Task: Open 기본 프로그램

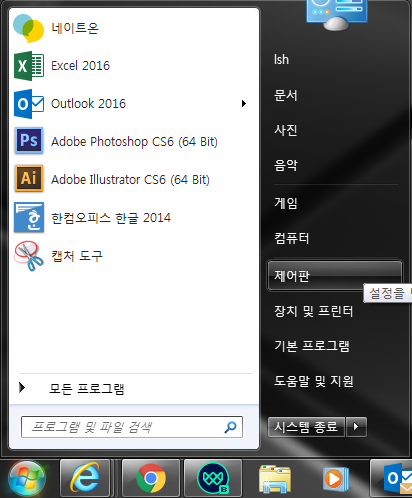Action: coord(312,346)
